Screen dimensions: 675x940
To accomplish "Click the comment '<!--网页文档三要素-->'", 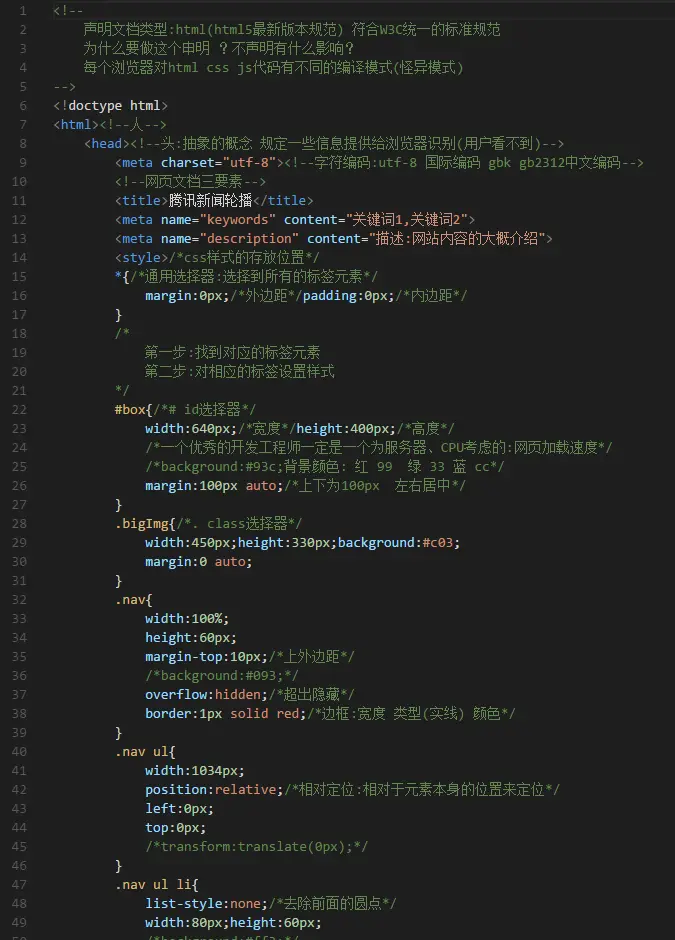I will [x=190, y=181].
